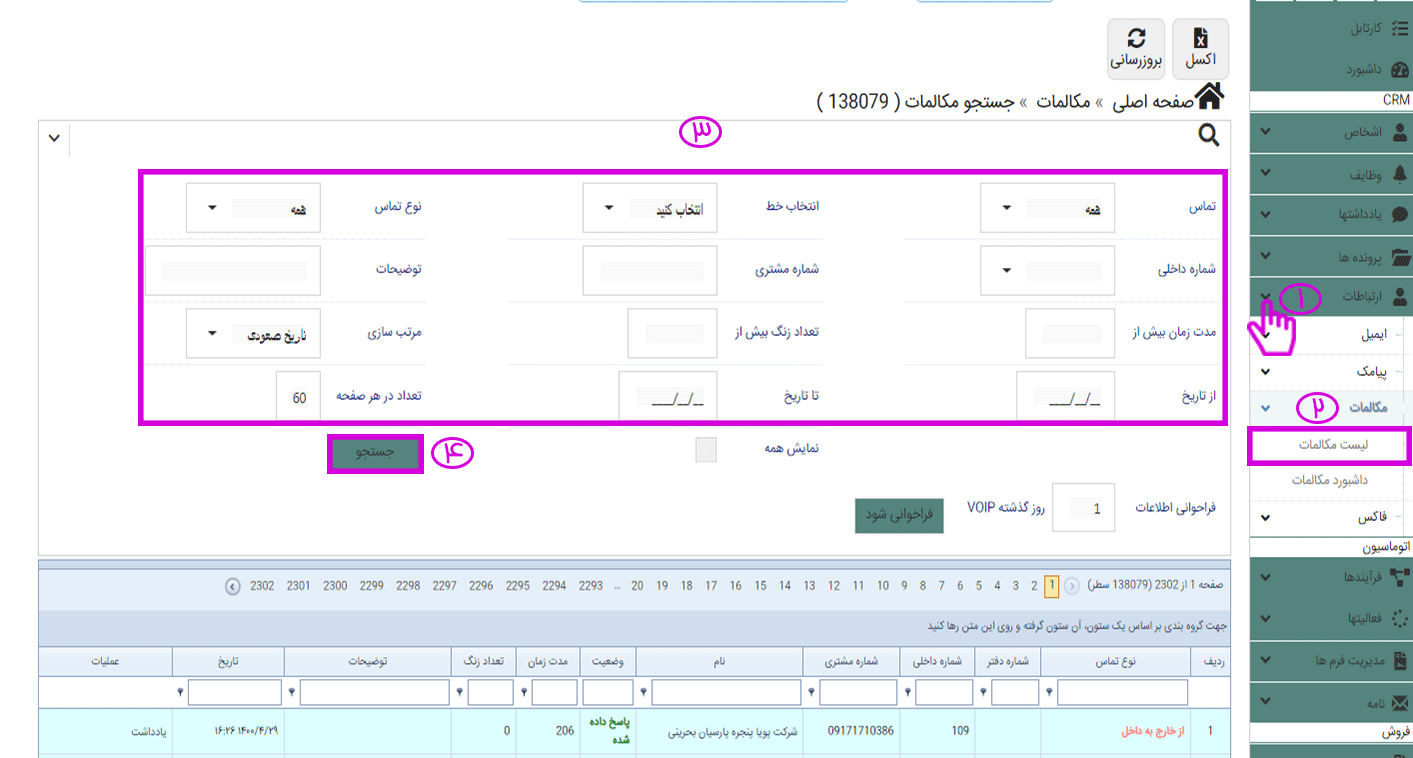Open یادداشت link in row 1
Image resolution: width=1413 pixels, height=758 pixels.
tap(149, 731)
